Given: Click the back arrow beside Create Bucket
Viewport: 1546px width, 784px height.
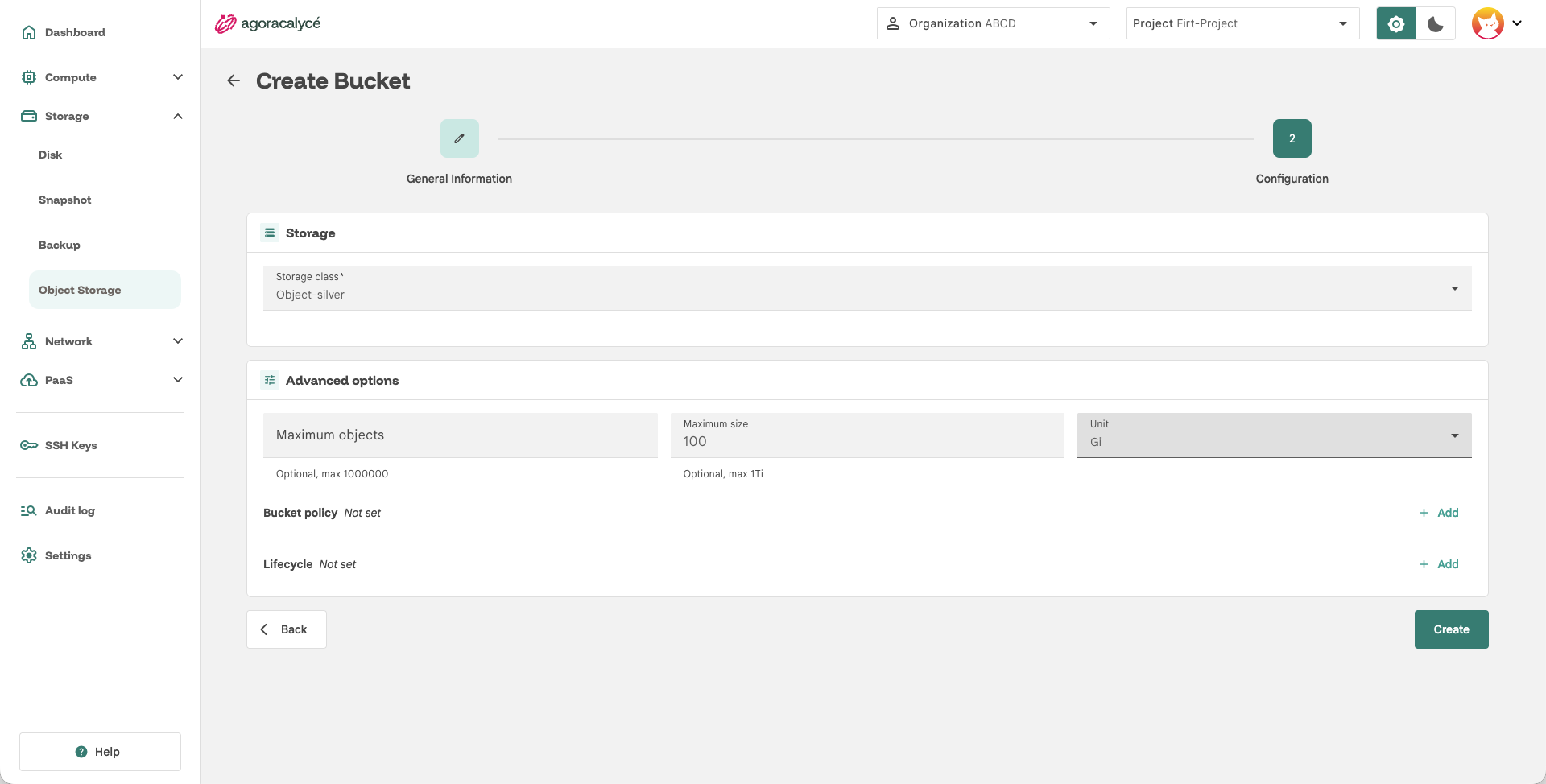Looking at the screenshot, I should pyautogui.click(x=234, y=80).
